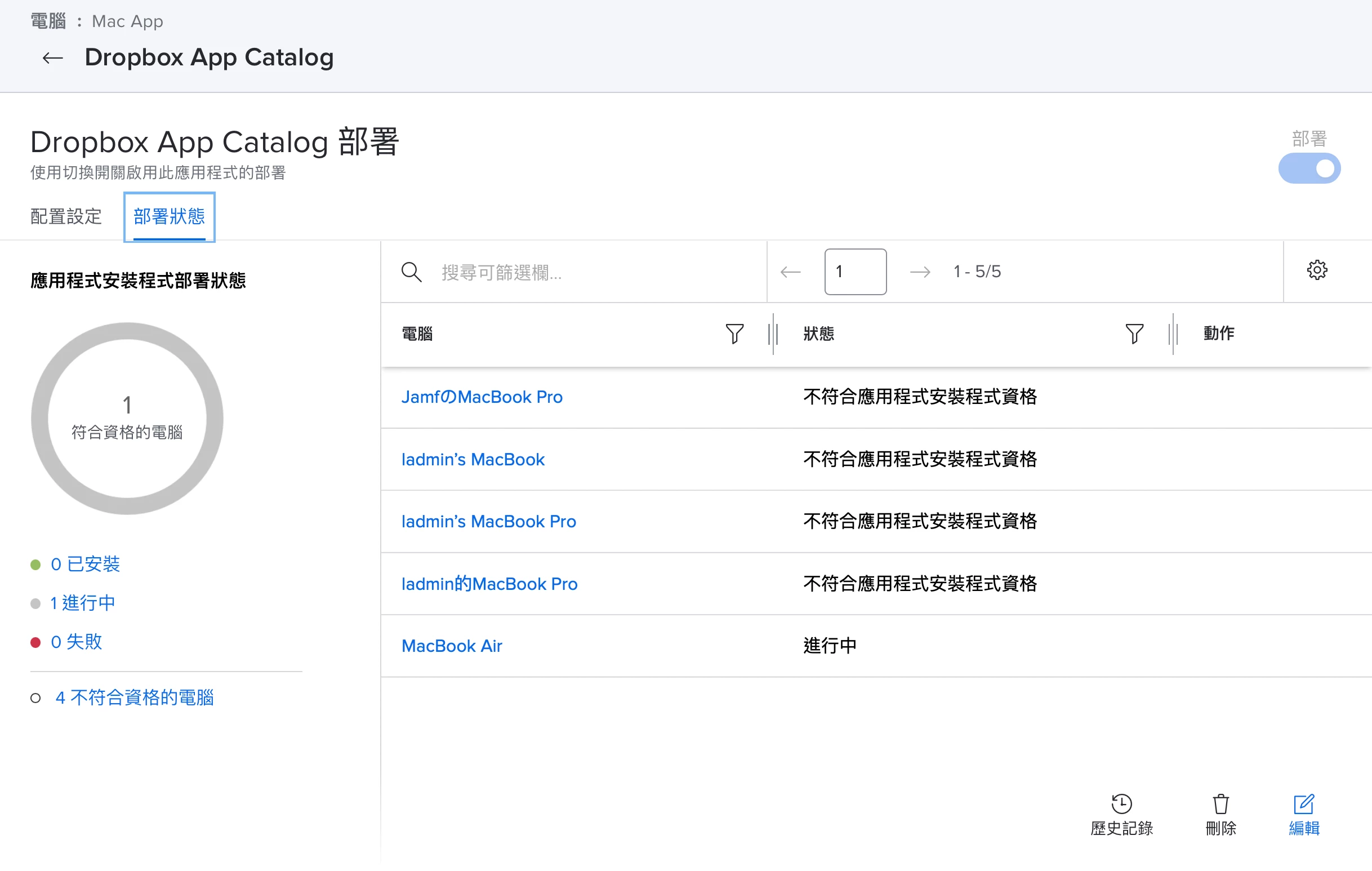1372x871 pixels.
Task: Click the eligible computers donut chart
Action: pos(127,419)
